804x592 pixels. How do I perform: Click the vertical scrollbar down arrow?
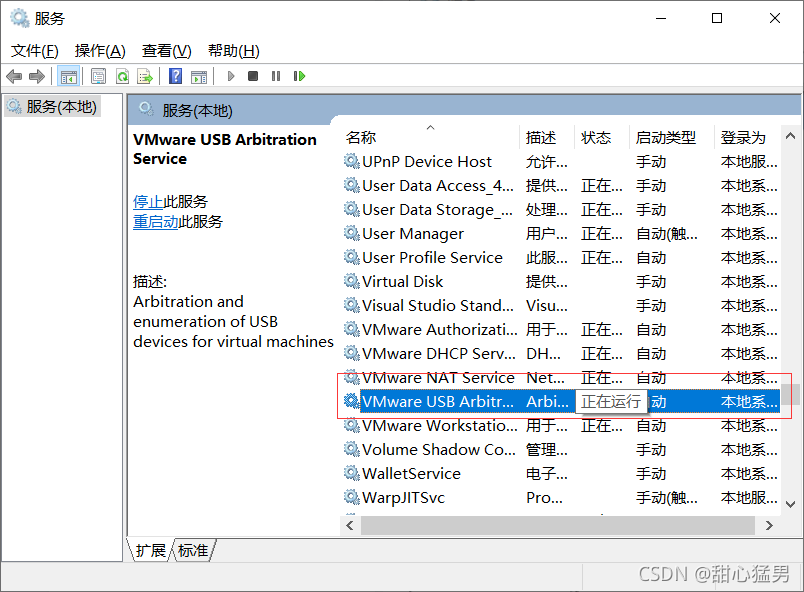791,504
